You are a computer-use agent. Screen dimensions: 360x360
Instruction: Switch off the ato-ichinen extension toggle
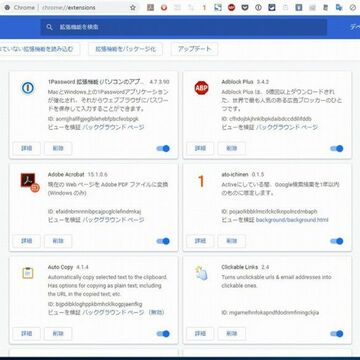(337, 241)
